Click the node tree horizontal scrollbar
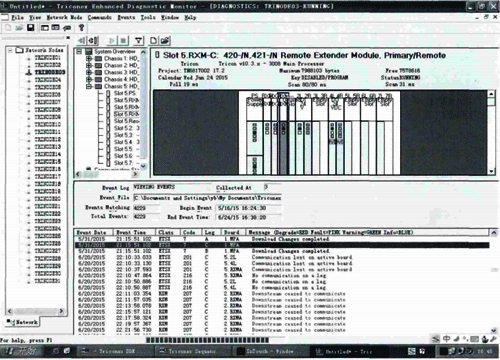The image size is (500, 360). coord(36,311)
